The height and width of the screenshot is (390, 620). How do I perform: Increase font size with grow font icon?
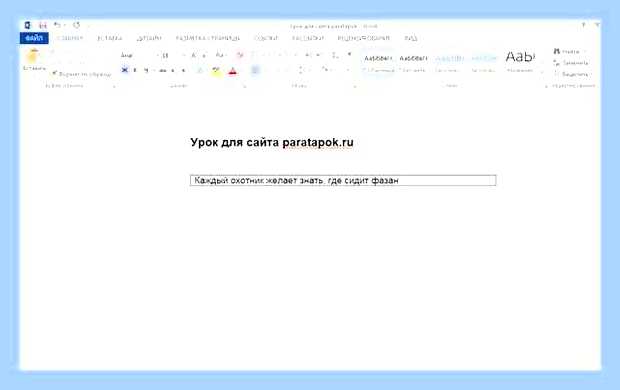tap(193, 55)
